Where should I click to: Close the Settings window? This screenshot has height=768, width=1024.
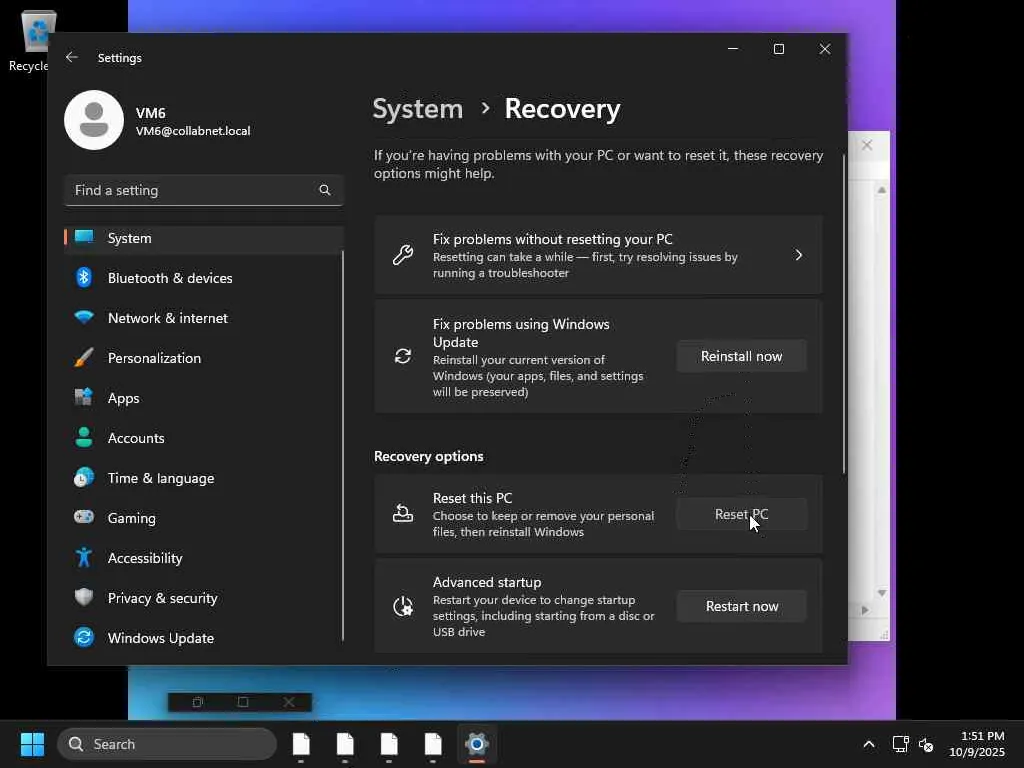[825, 49]
